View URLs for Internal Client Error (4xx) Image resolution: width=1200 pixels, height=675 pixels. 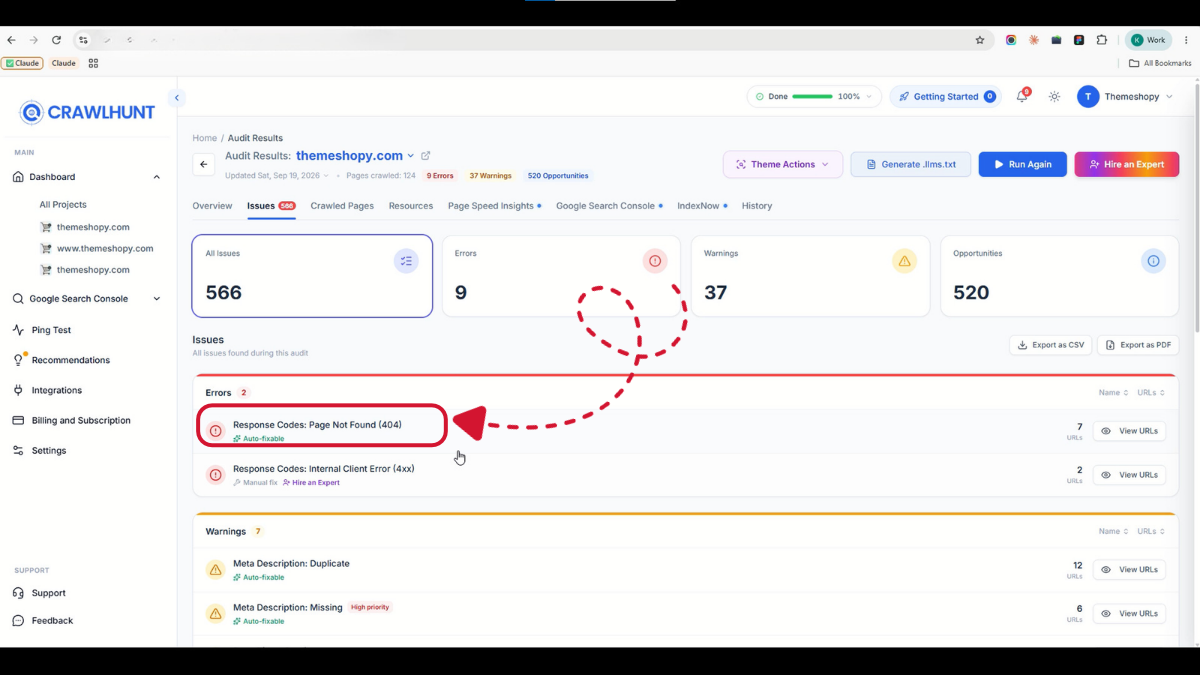click(1129, 475)
